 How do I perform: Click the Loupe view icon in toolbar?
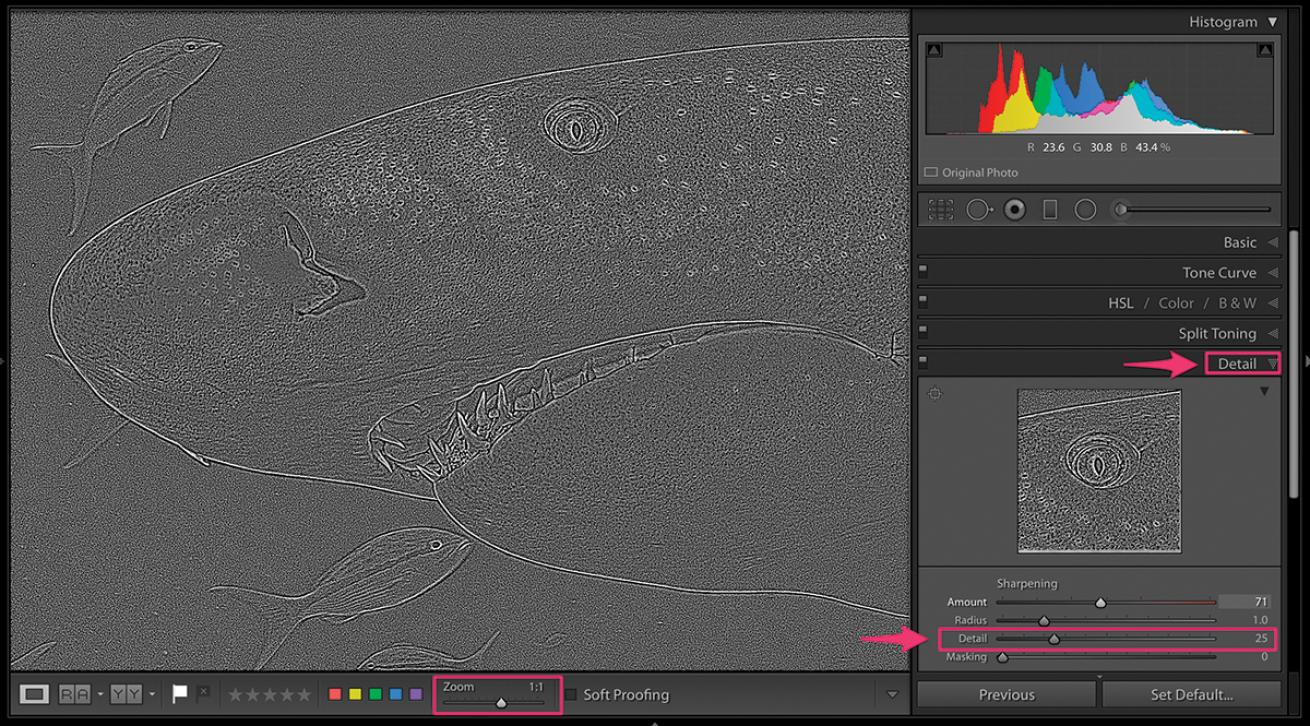click(34, 694)
